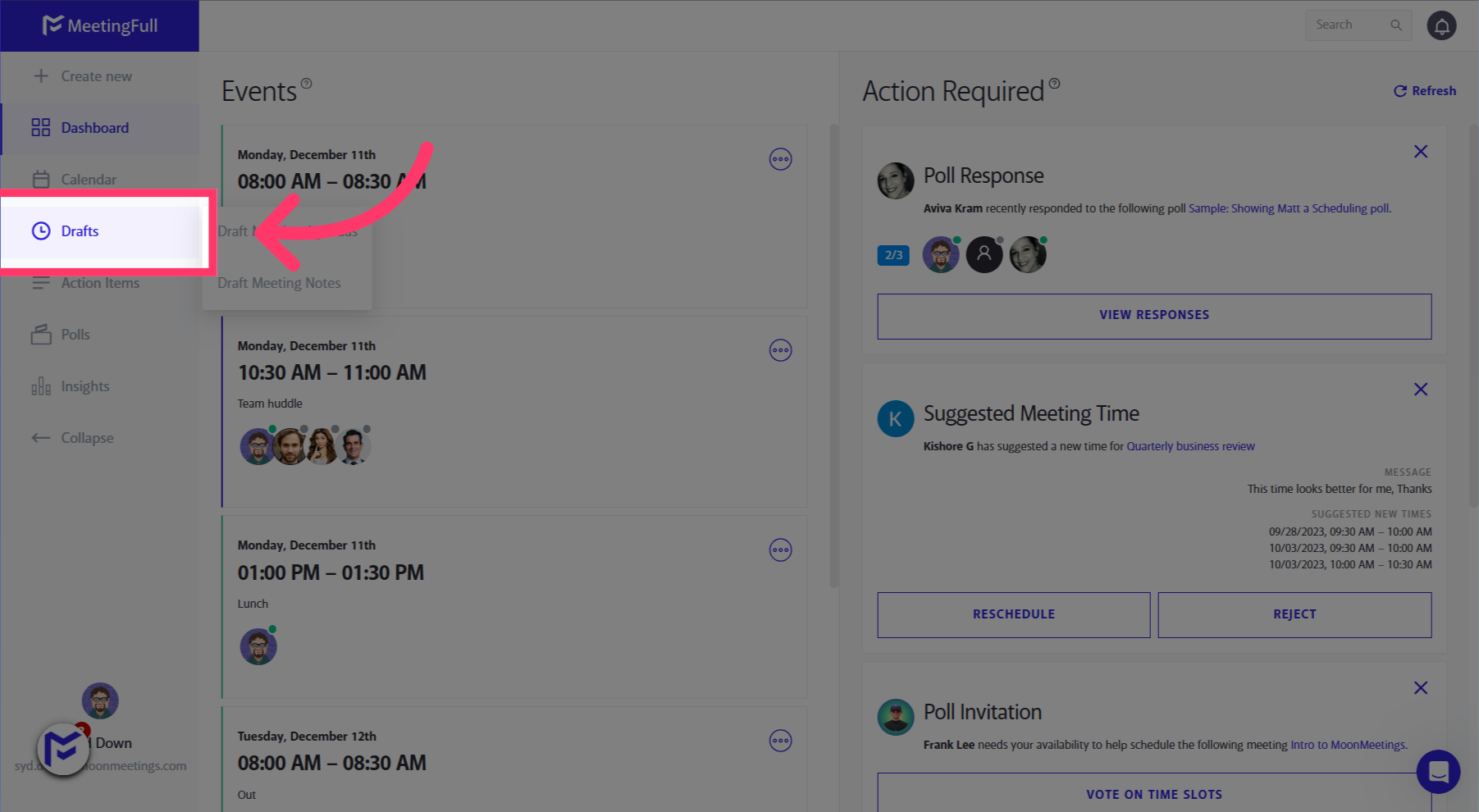Click Aviva Kram's avatar in Poll Response
Image resolution: width=1479 pixels, height=812 pixels.
pos(896,180)
